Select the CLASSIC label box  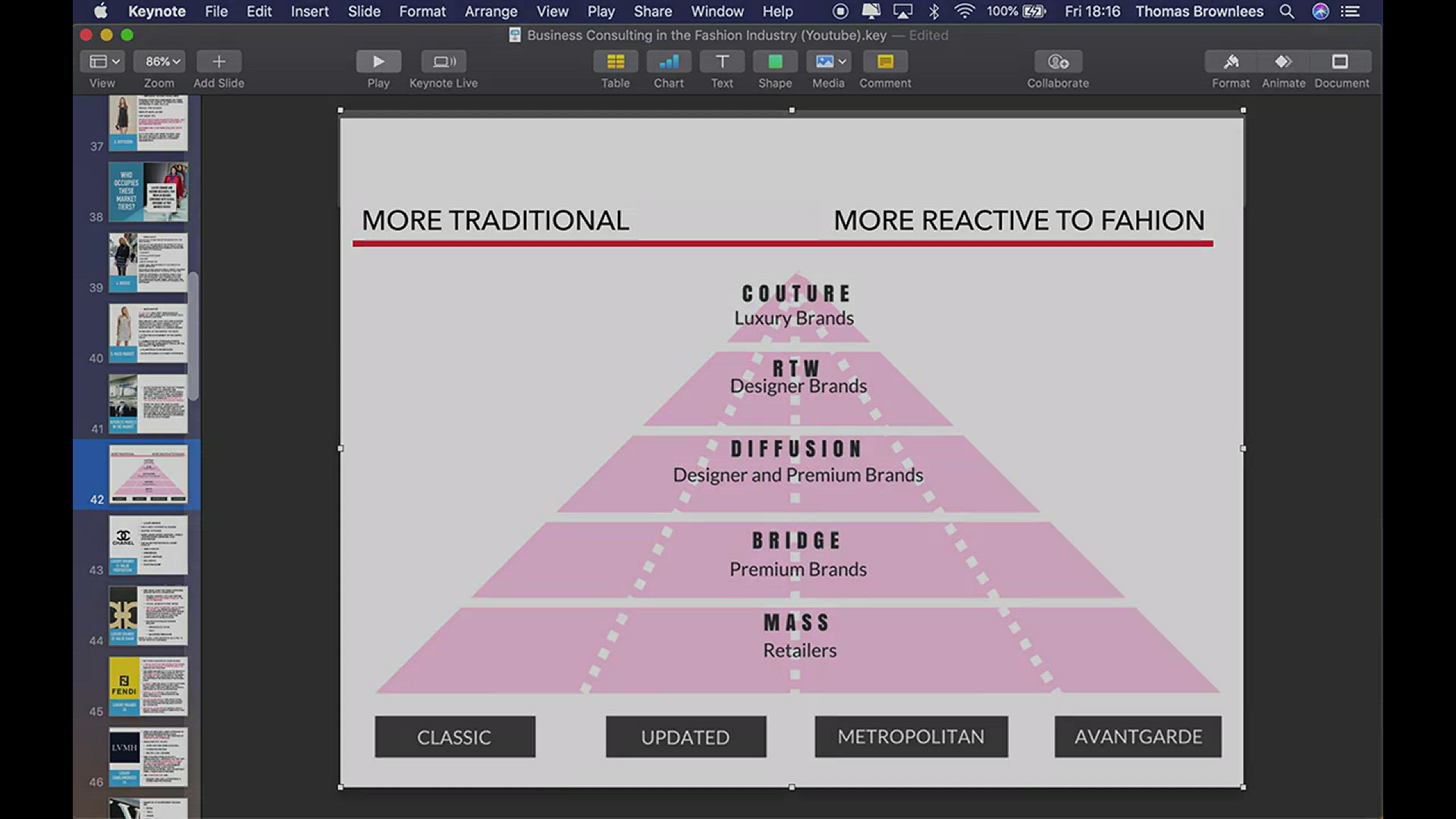pyautogui.click(x=455, y=736)
